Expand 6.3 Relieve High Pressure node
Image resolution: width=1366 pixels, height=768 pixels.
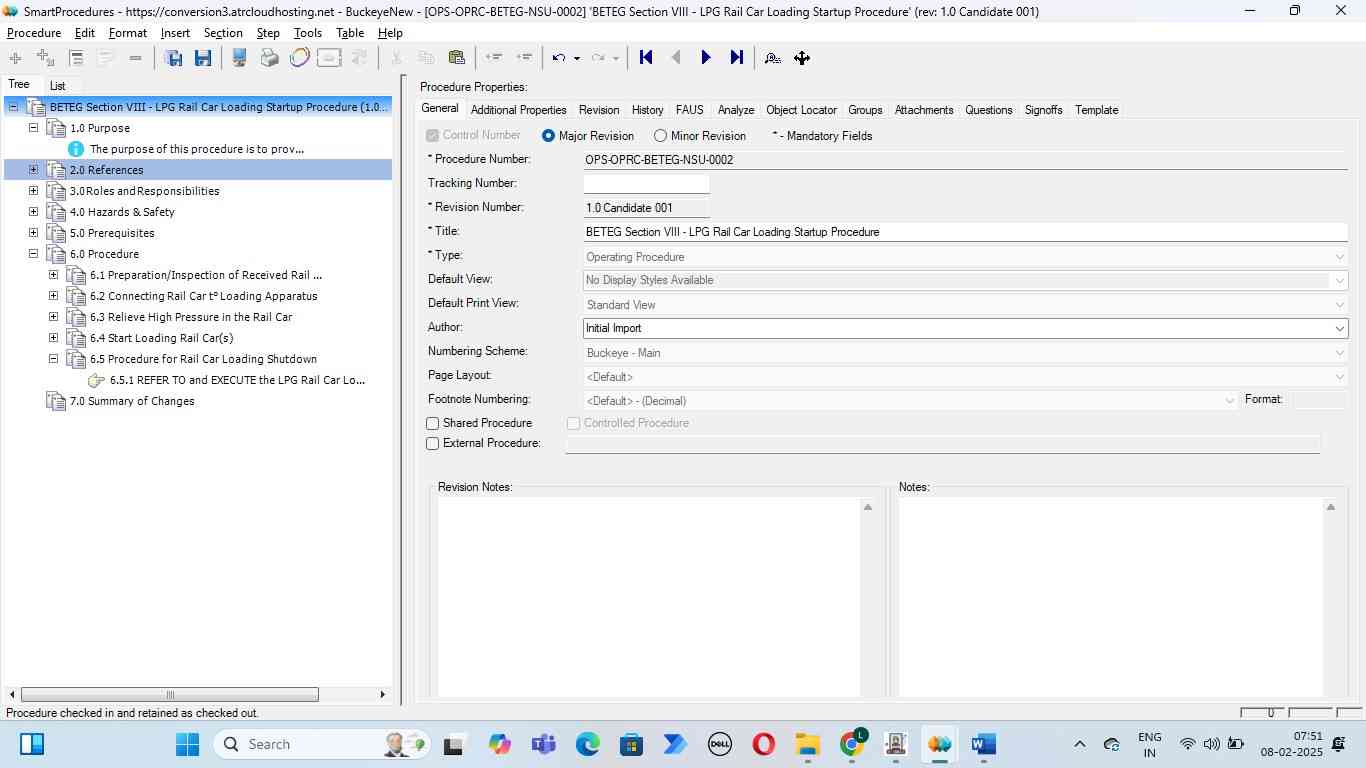click(x=53, y=317)
